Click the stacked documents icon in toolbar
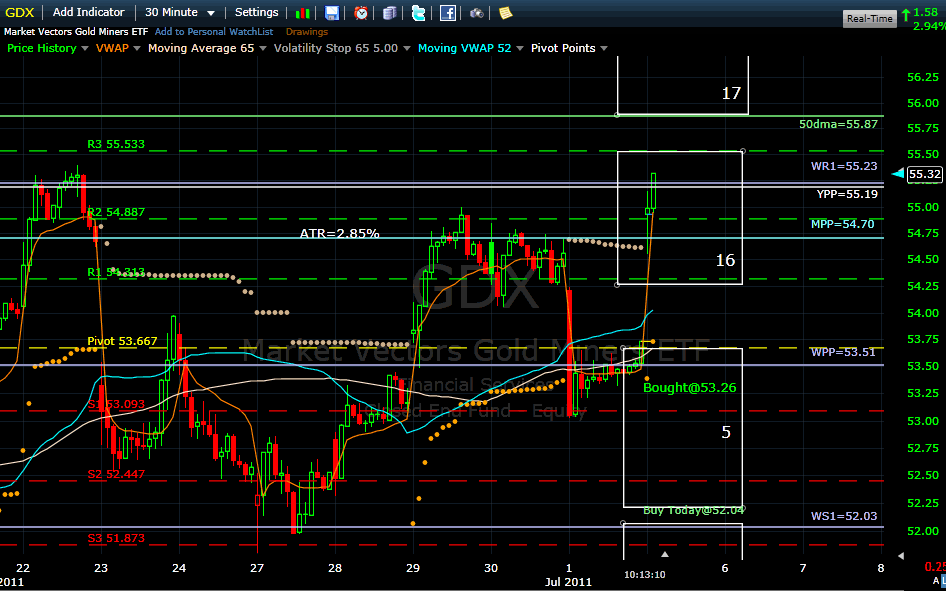 pos(389,13)
